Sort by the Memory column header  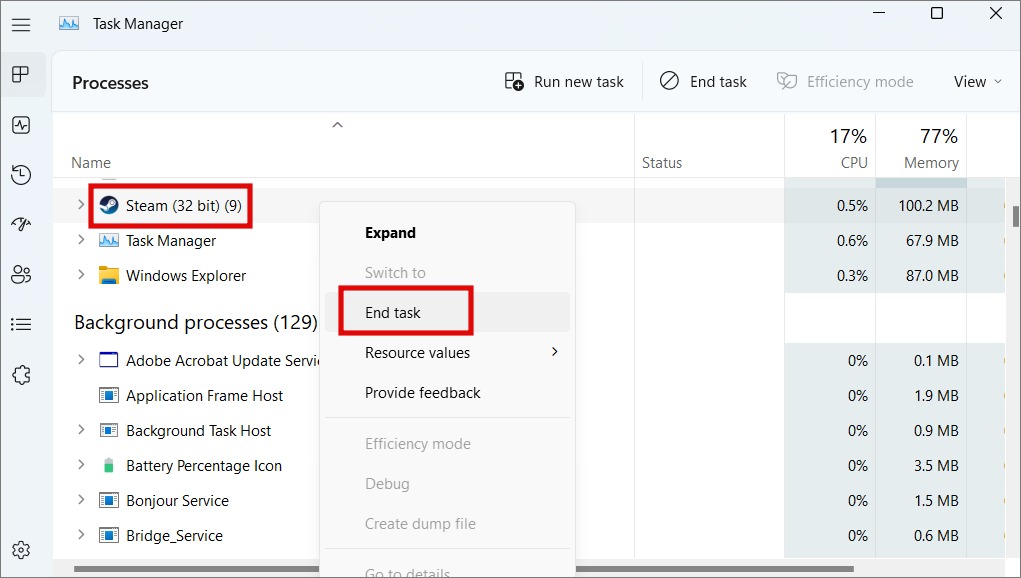click(931, 163)
